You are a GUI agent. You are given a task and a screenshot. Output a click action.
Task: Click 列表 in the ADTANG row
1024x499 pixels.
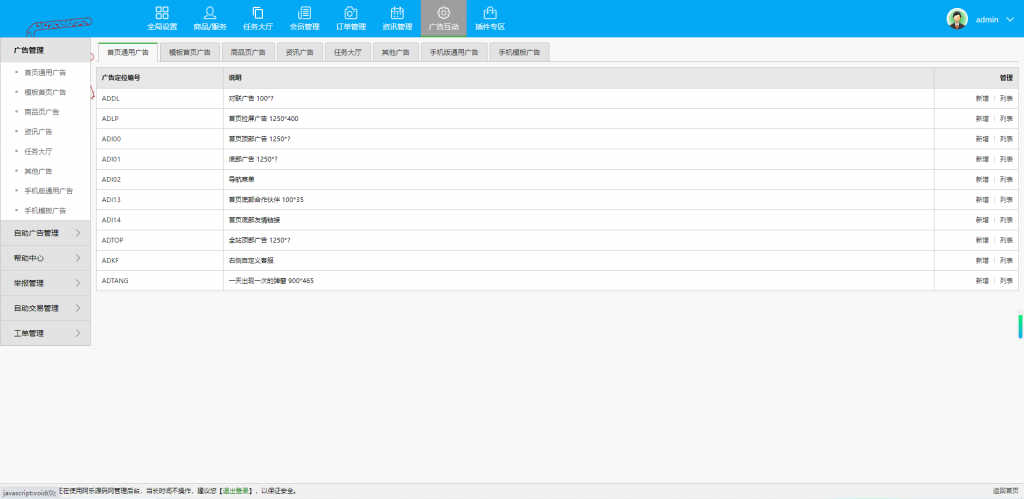pos(1006,280)
